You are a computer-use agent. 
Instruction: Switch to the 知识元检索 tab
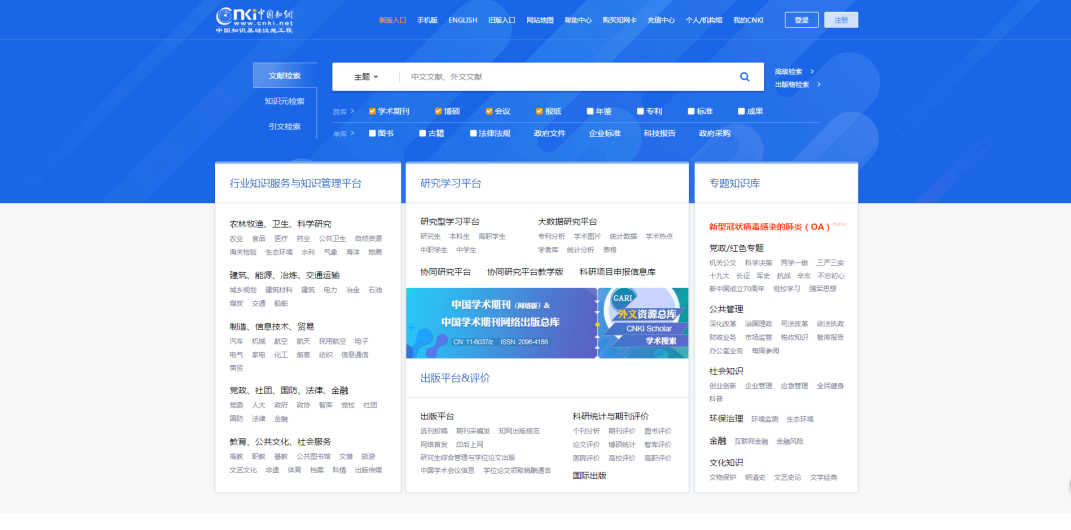tap(284, 101)
